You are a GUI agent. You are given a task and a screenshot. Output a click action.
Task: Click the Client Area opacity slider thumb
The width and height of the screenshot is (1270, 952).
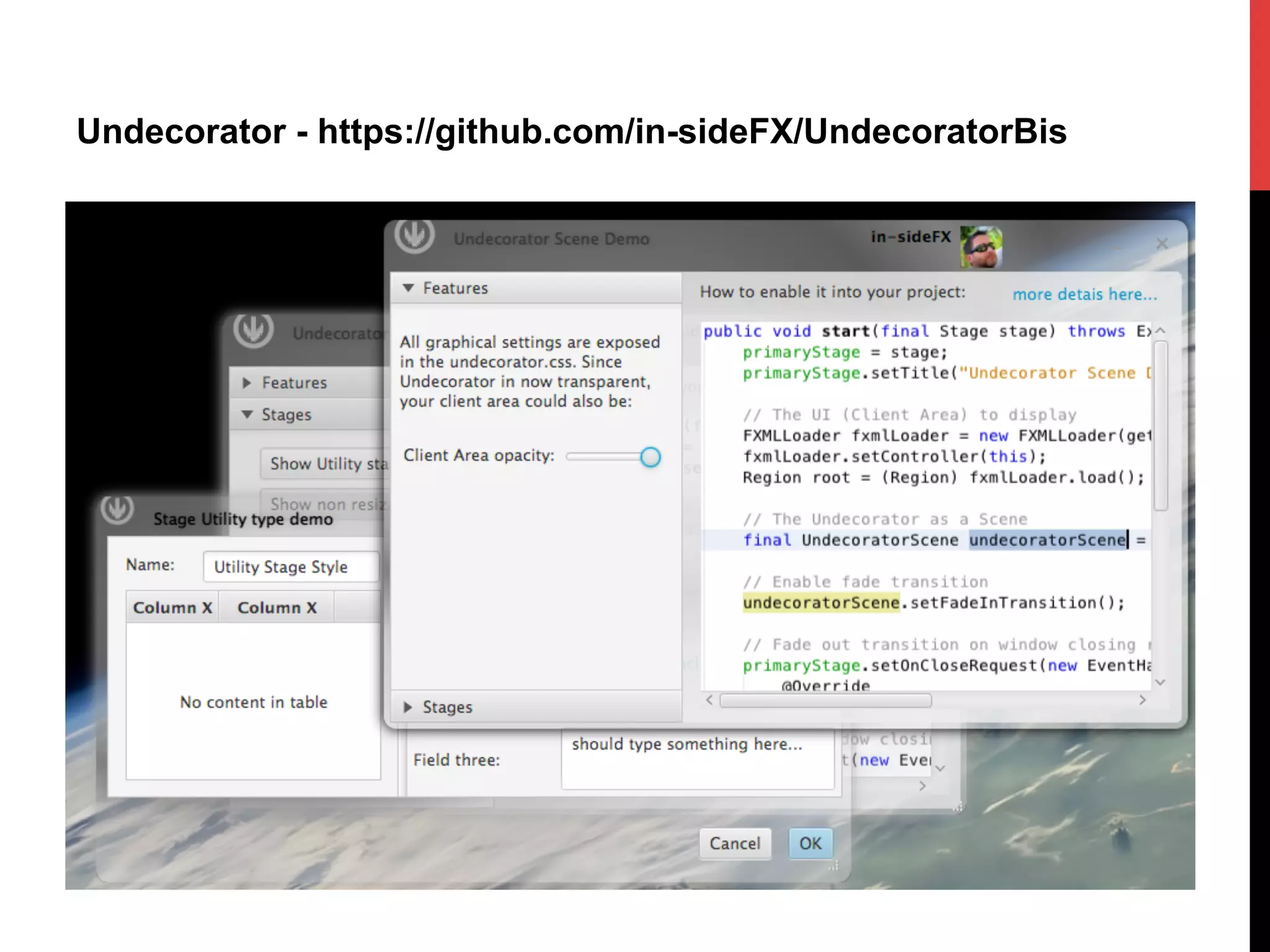[650, 457]
